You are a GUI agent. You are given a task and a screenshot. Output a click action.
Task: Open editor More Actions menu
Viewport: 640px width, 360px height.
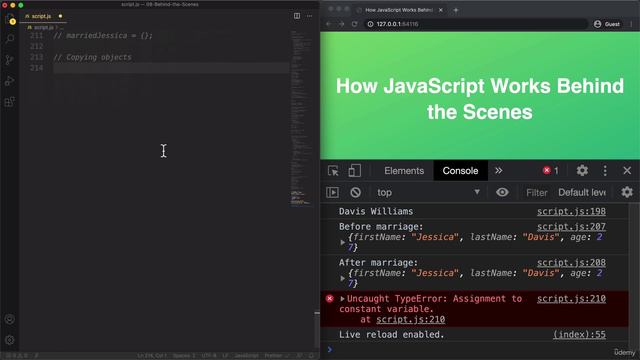pyautogui.click(x=309, y=16)
